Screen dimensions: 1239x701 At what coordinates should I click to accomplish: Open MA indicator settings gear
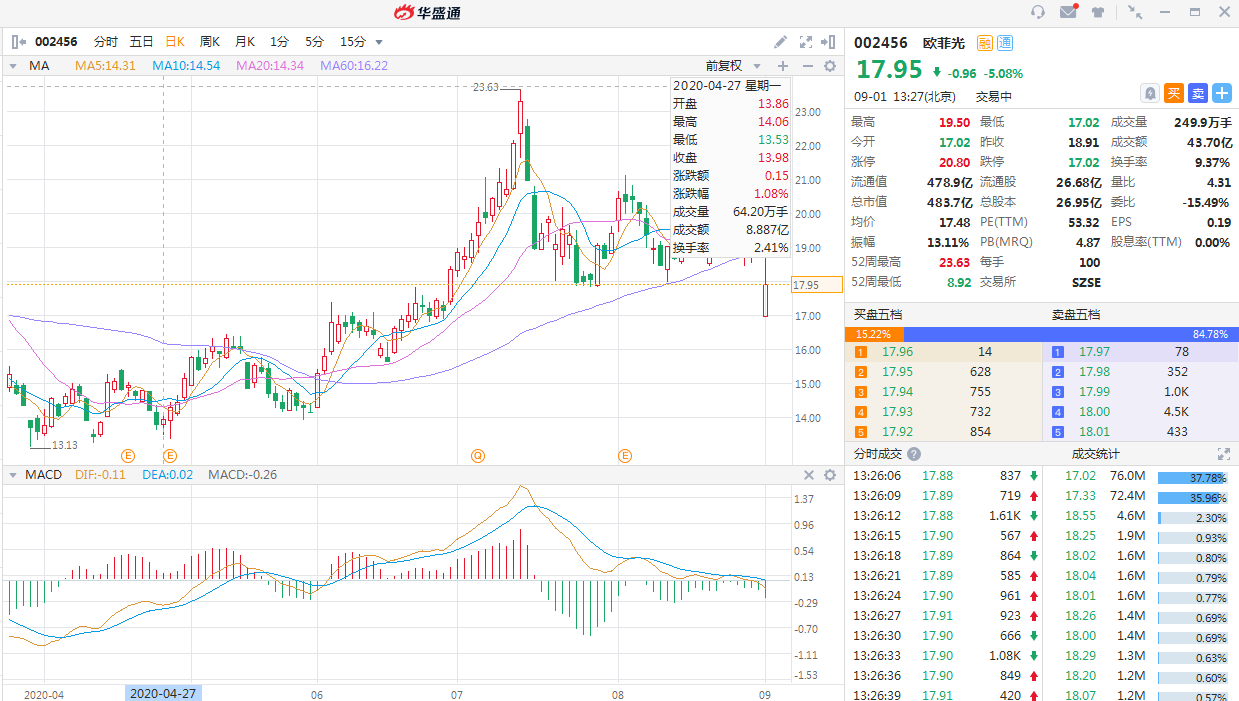tap(829, 66)
